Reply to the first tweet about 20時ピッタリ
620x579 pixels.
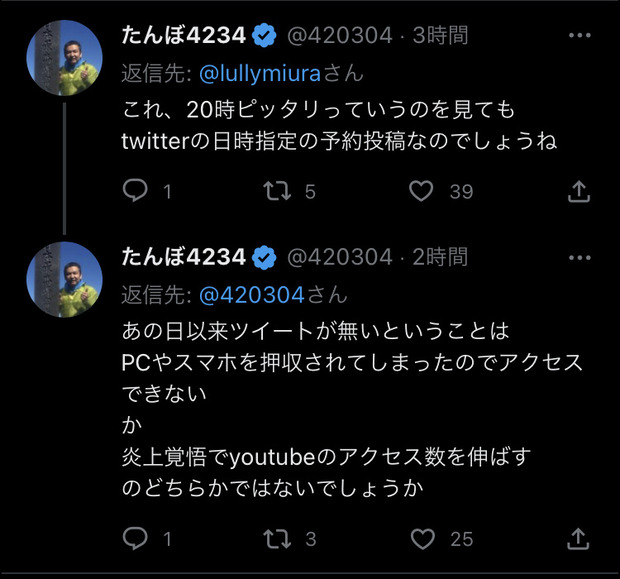(x=135, y=191)
